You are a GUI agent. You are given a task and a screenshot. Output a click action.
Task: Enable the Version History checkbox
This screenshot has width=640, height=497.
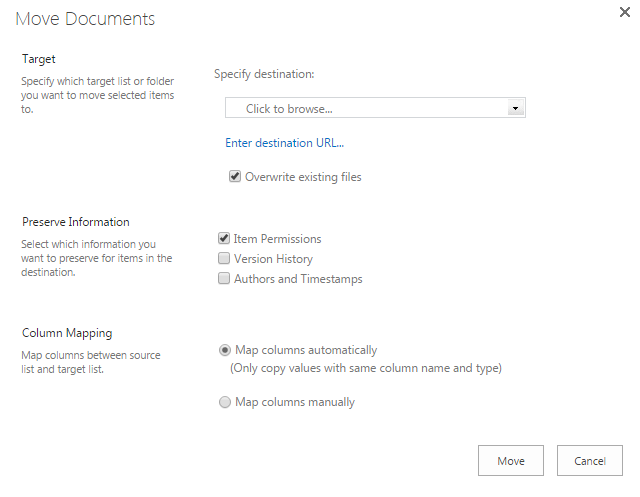tap(224, 259)
